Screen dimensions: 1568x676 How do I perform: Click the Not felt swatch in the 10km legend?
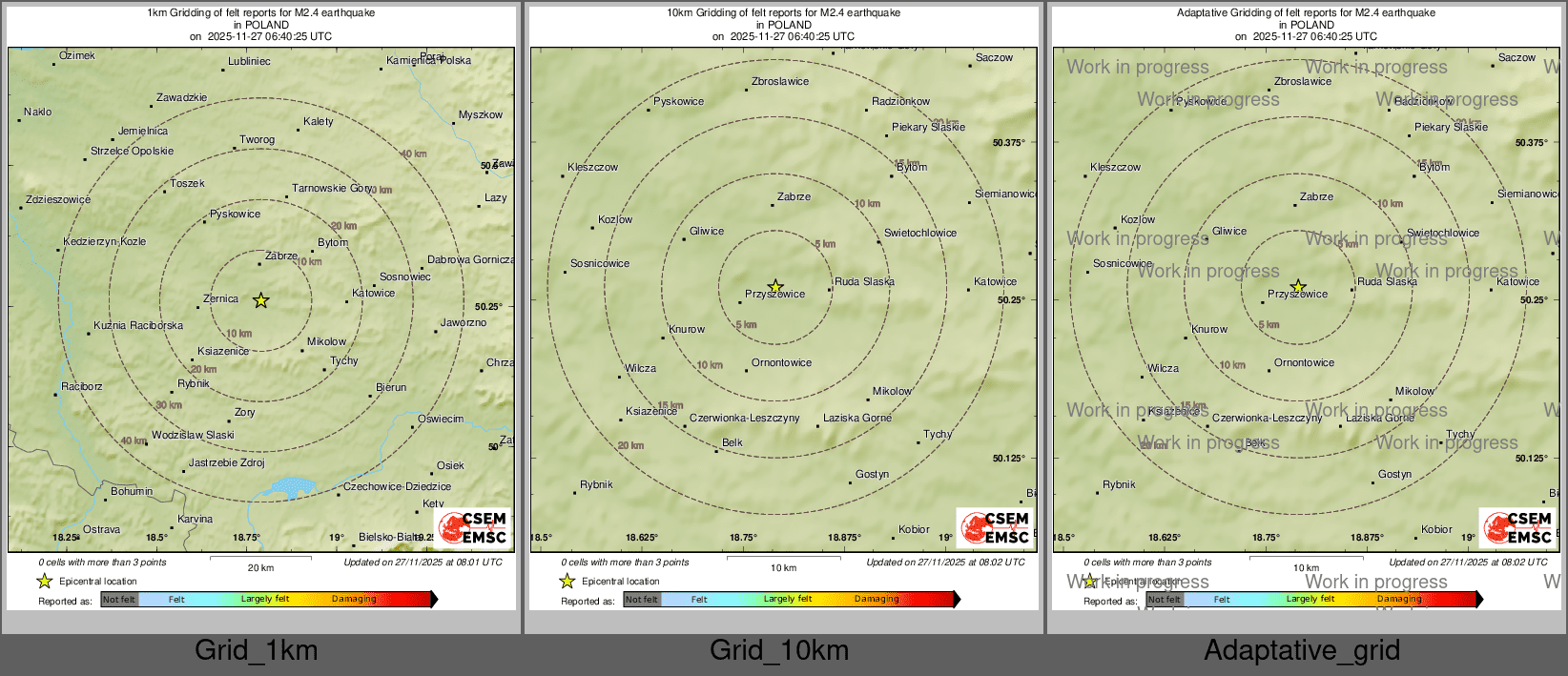[642, 600]
